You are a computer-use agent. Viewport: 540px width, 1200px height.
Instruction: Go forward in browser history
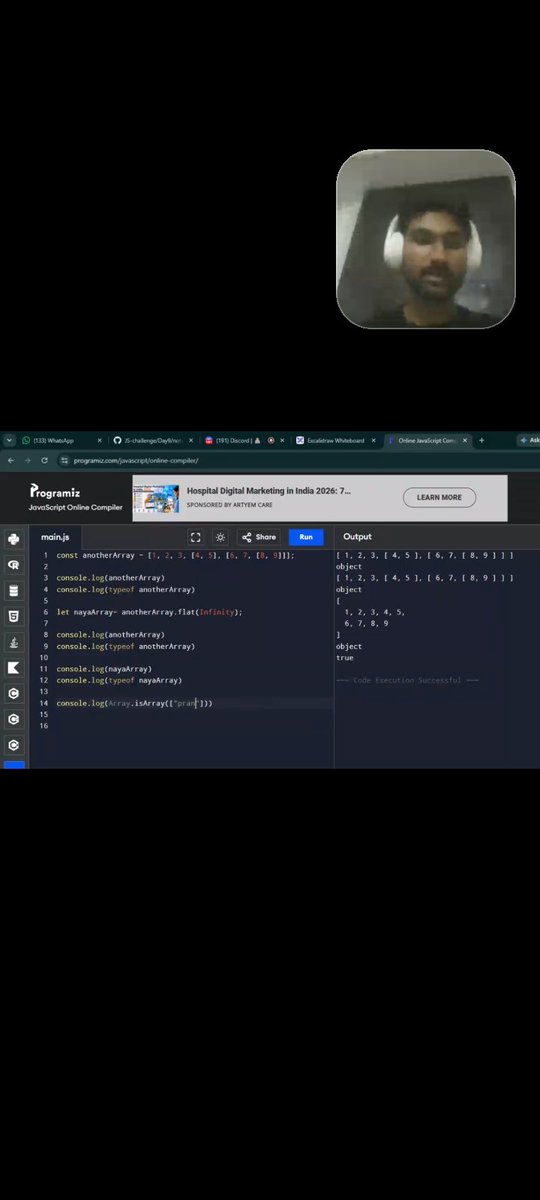click(26, 460)
